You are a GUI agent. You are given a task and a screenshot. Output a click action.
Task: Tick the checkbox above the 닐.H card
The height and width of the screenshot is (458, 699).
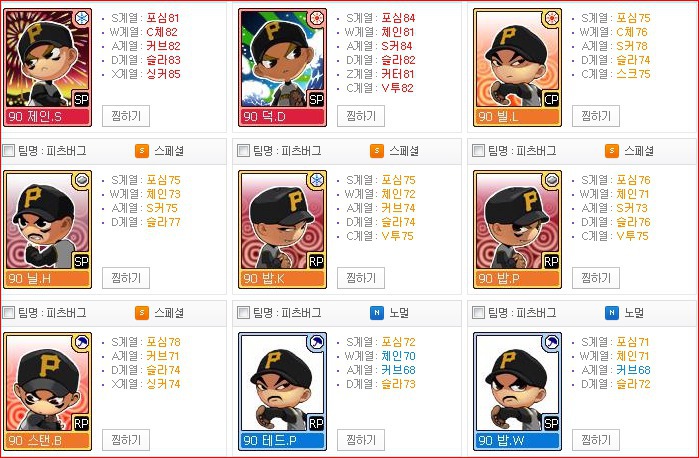(8, 151)
